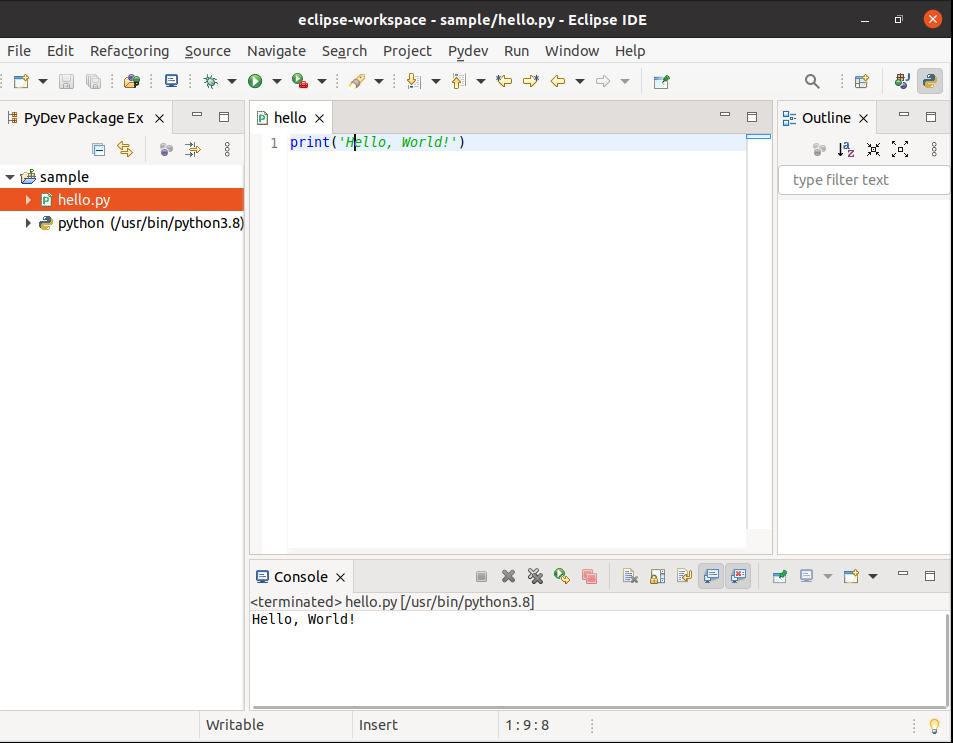953x743 pixels.
Task: Click the Terminate icon in Console
Action: coord(481,576)
